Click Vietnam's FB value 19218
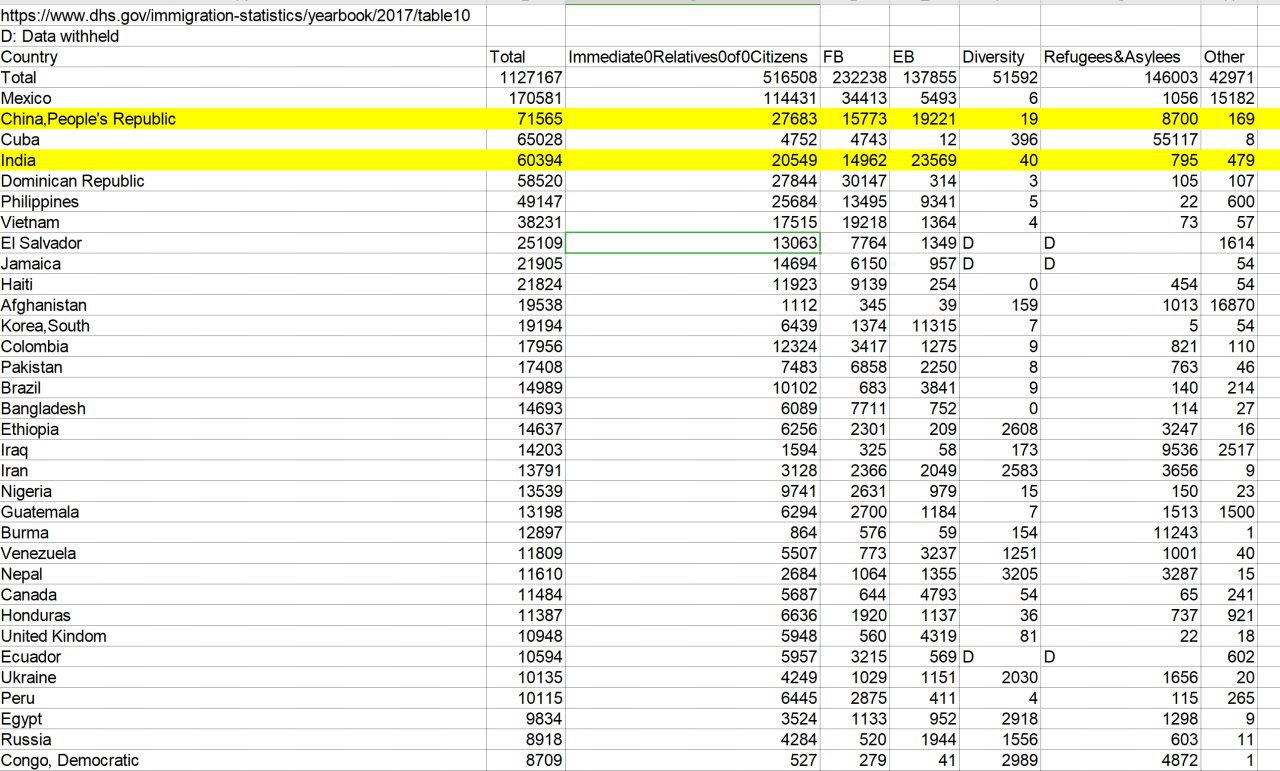This screenshot has width=1280, height=771. (x=855, y=222)
